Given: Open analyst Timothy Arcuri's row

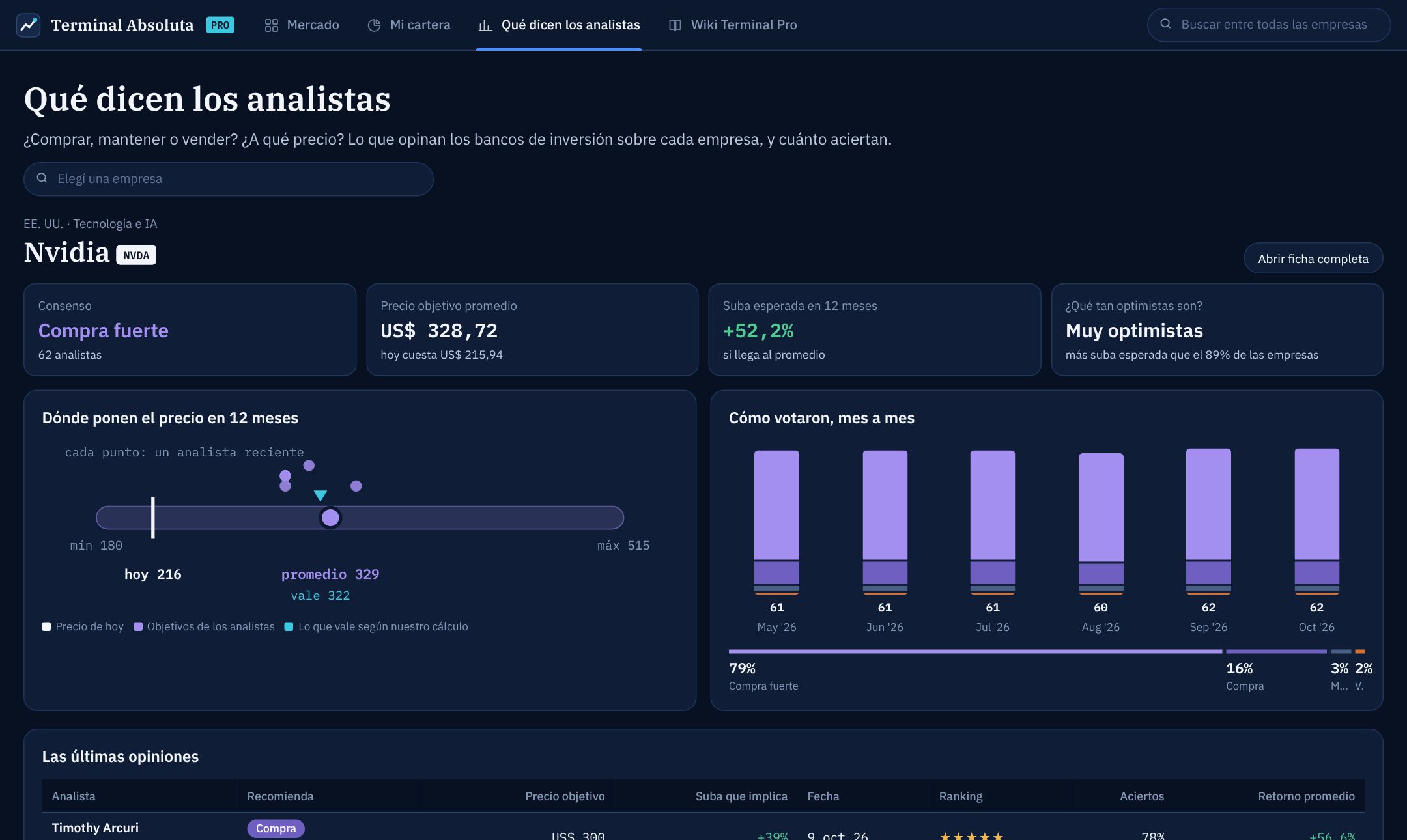Looking at the screenshot, I should click(703, 828).
